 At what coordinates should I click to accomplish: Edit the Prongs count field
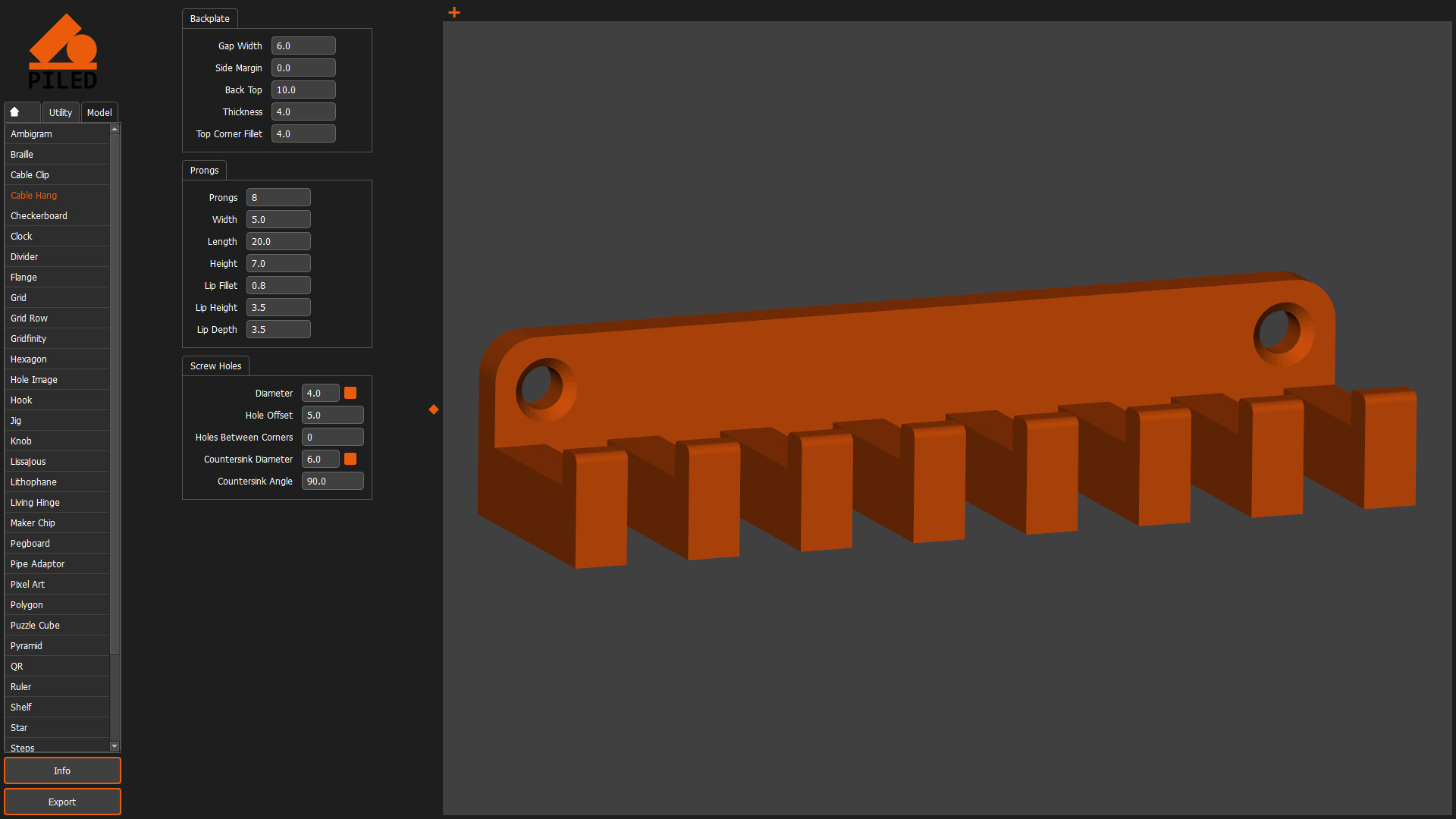point(278,197)
